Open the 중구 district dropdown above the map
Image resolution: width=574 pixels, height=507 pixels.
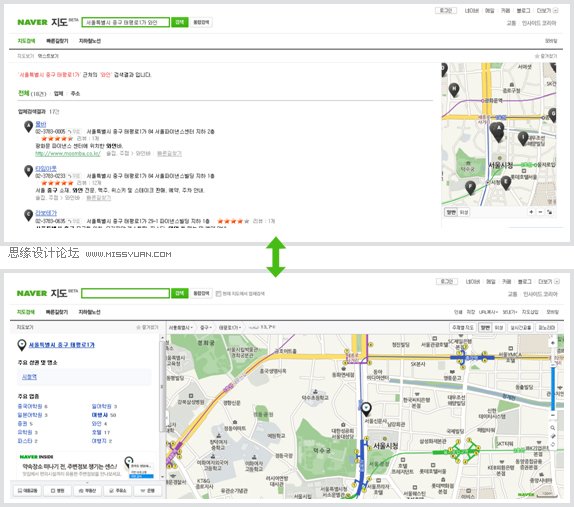point(206,327)
